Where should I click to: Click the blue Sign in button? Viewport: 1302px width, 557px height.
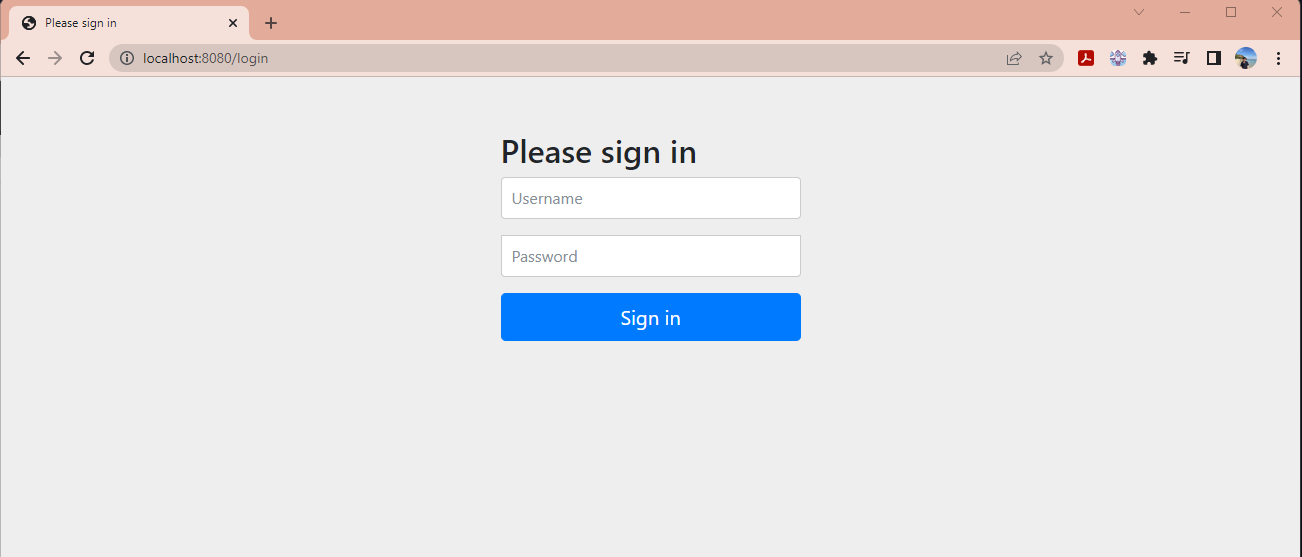651,317
